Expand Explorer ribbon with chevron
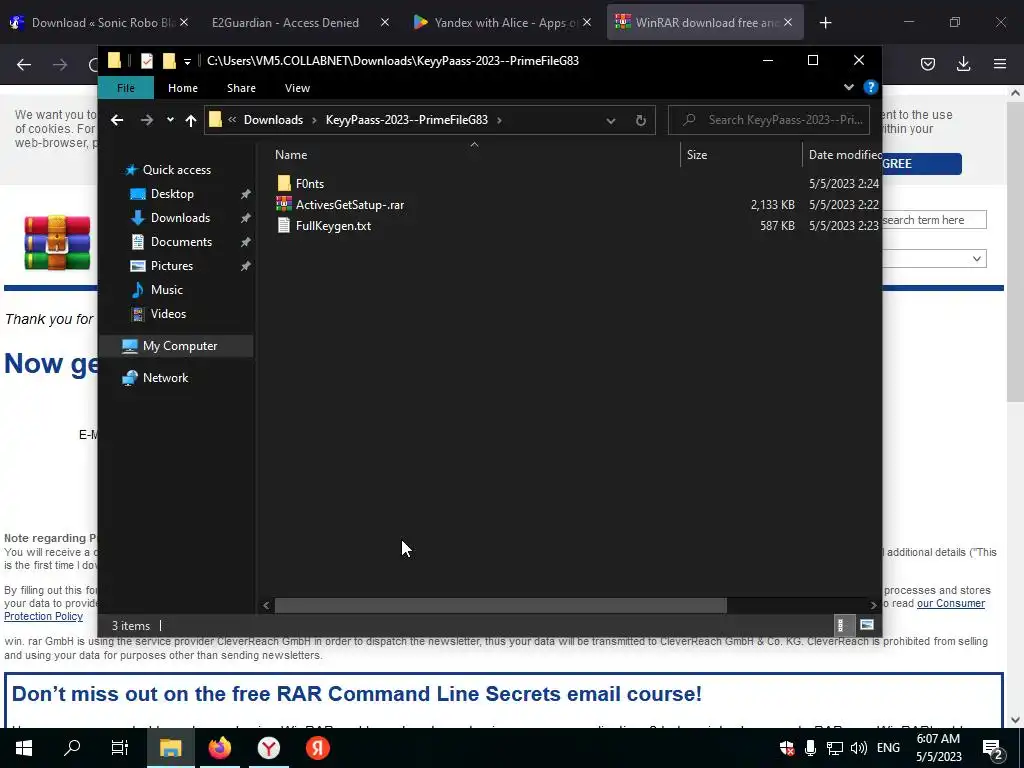This screenshot has width=1024, height=768. coord(848,88)
